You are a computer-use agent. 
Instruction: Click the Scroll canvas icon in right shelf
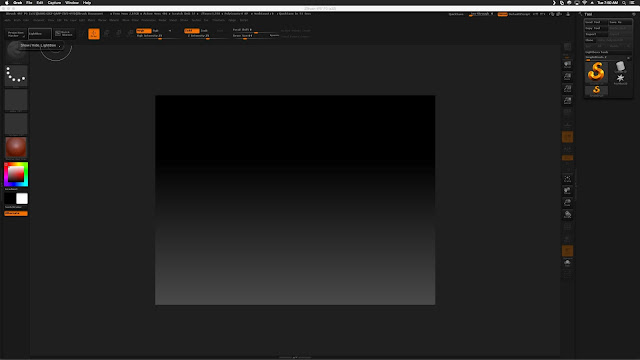[x=567, y=64]
